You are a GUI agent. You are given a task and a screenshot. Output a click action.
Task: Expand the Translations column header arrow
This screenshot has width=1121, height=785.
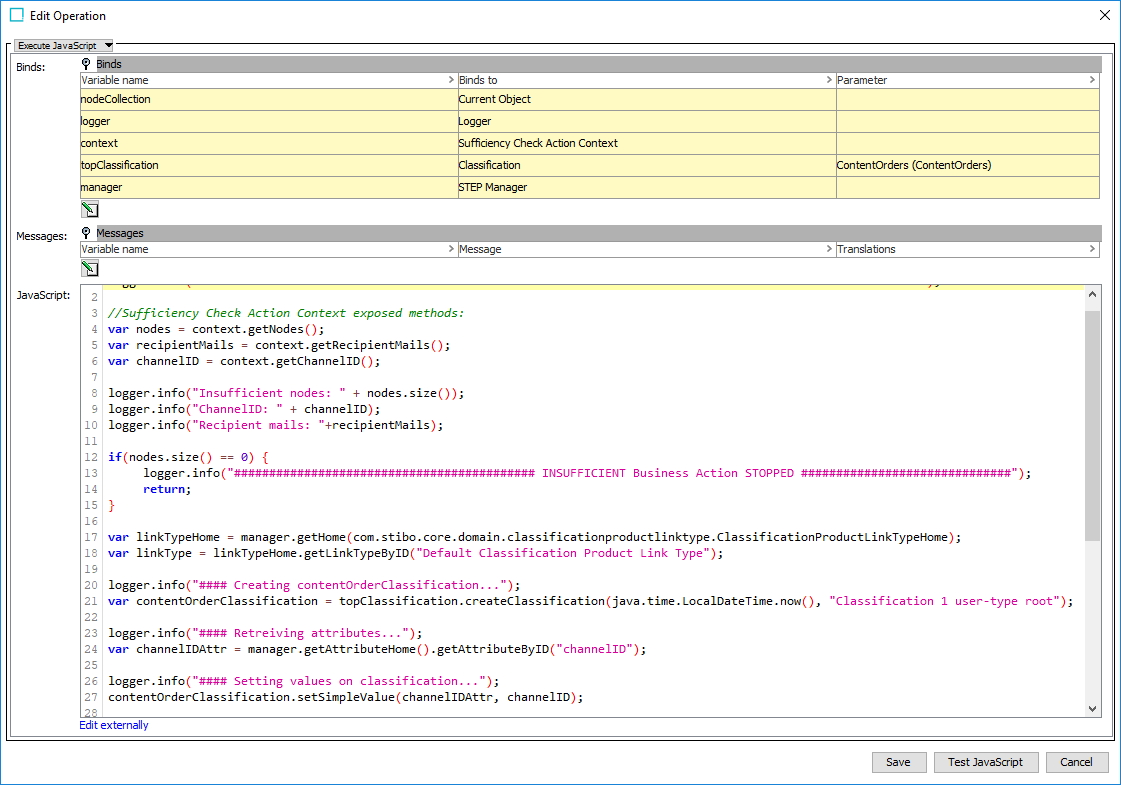(1092, 250)
